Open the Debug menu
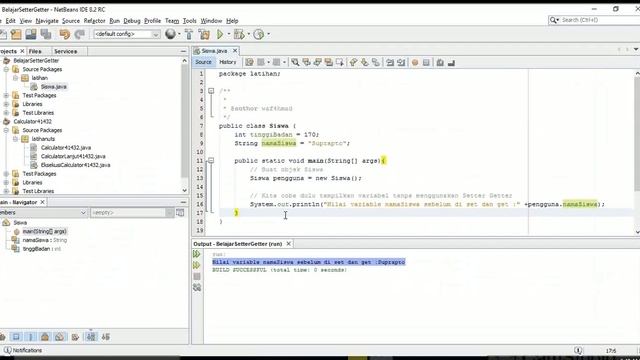Image resolution: width=640 pixels, height=360 pixels. (132, 21)
